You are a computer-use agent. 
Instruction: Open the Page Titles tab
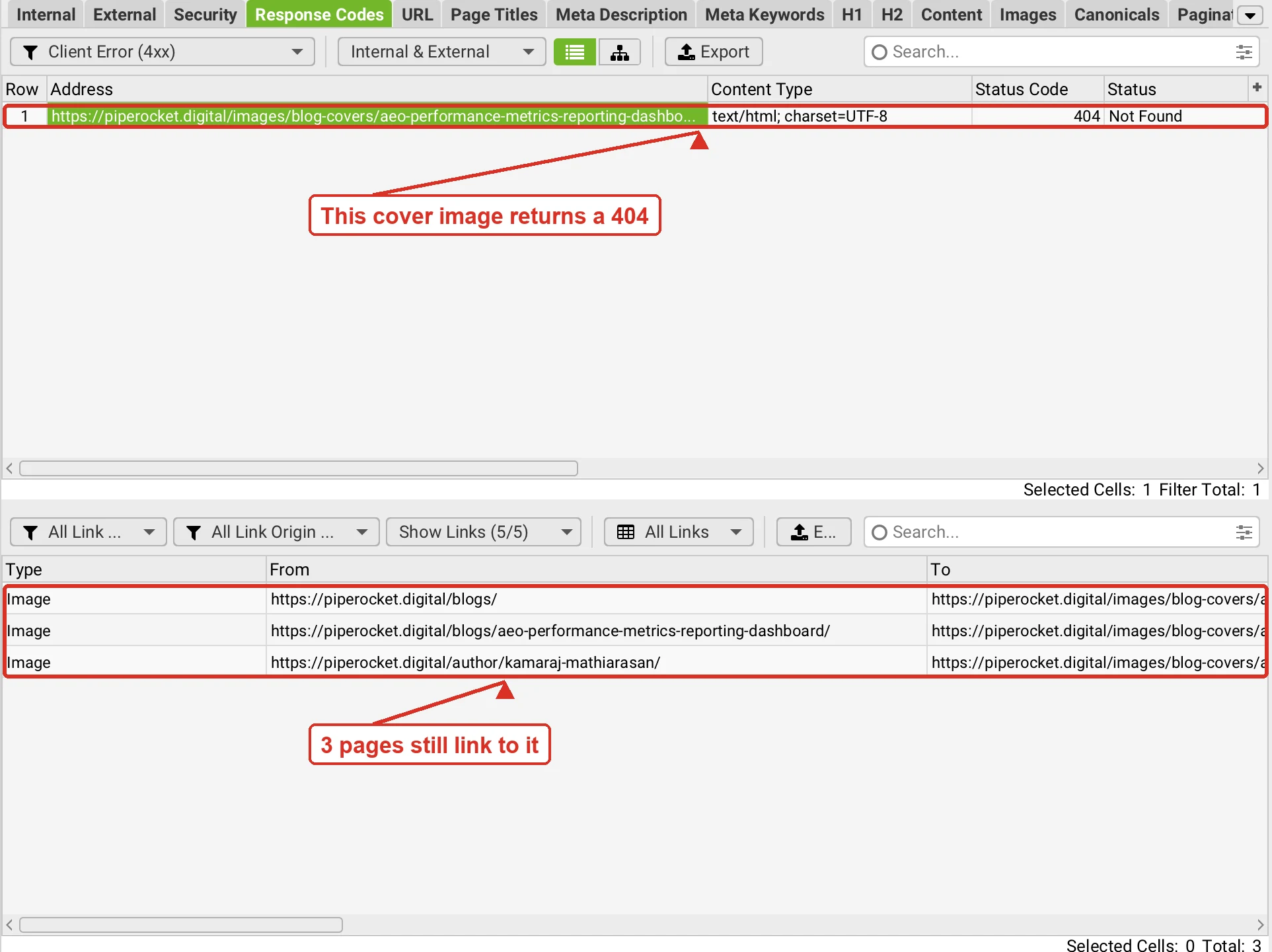pyautogui.click(x=494, y=15)
